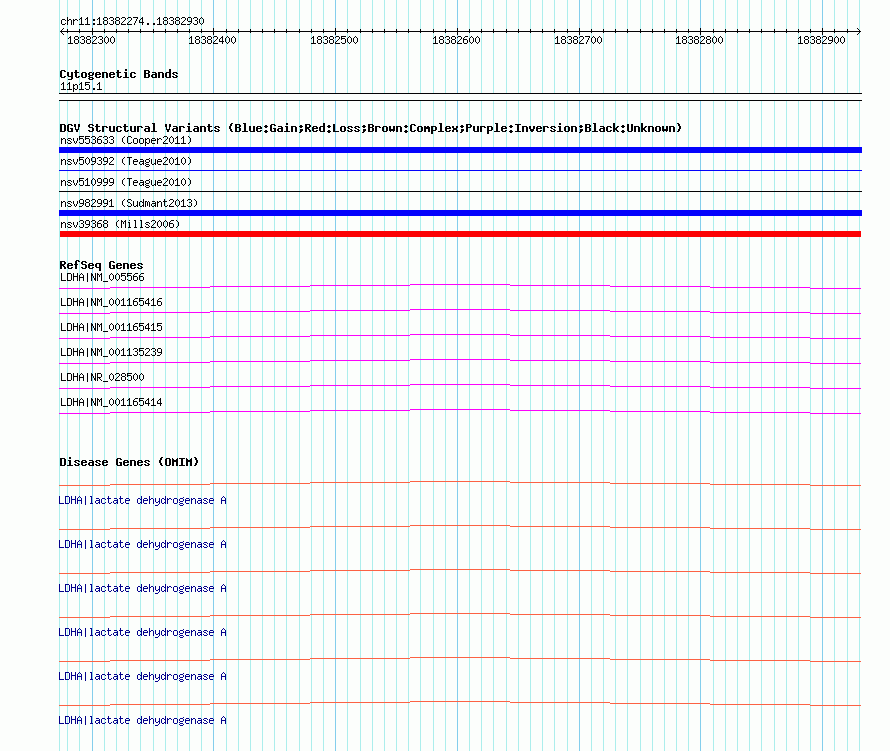Select transcript LDHA|NM_001165415
Viewport: 890px width, 751px height.
point(111,328)
